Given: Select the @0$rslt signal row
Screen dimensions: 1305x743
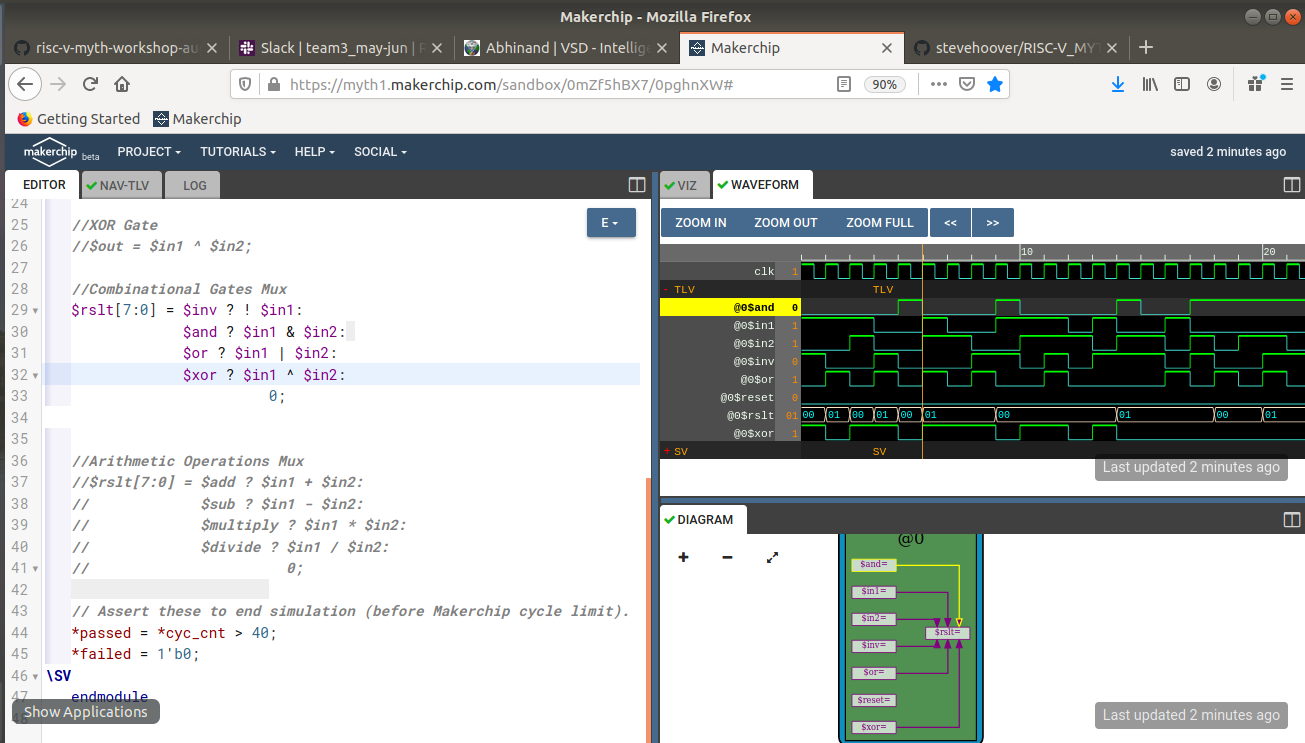Looking at the screenshot, I should pyautogui.click(x=730, y=415).
